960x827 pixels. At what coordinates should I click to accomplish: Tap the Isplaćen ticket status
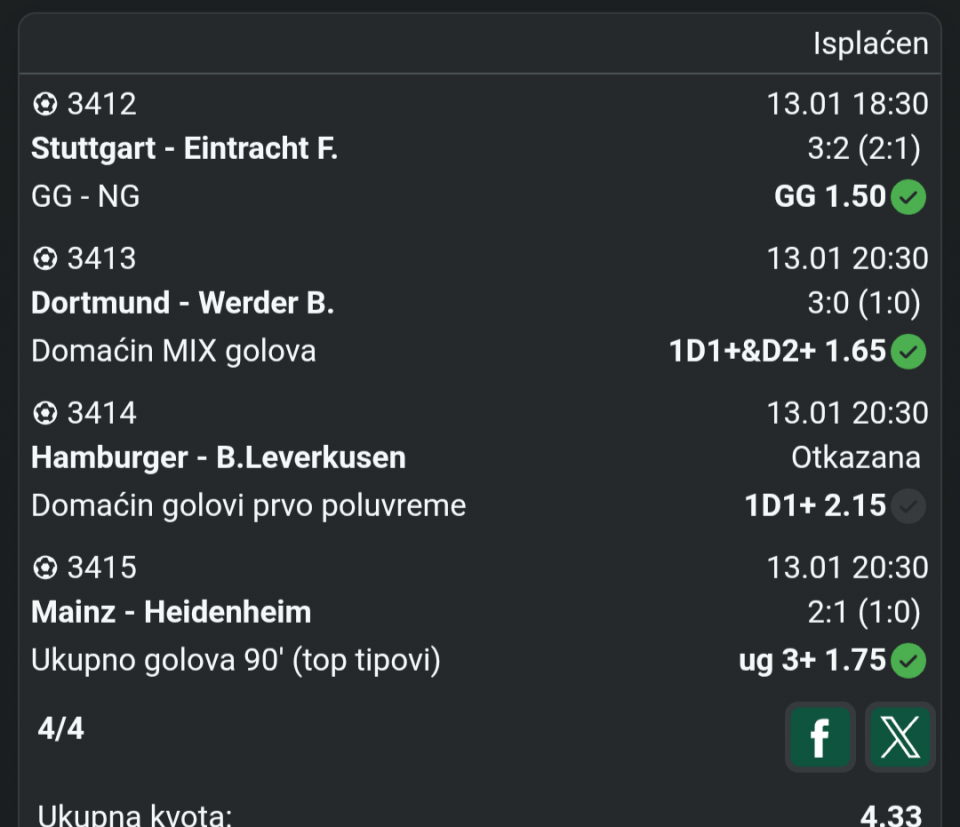tap(870, 44)
